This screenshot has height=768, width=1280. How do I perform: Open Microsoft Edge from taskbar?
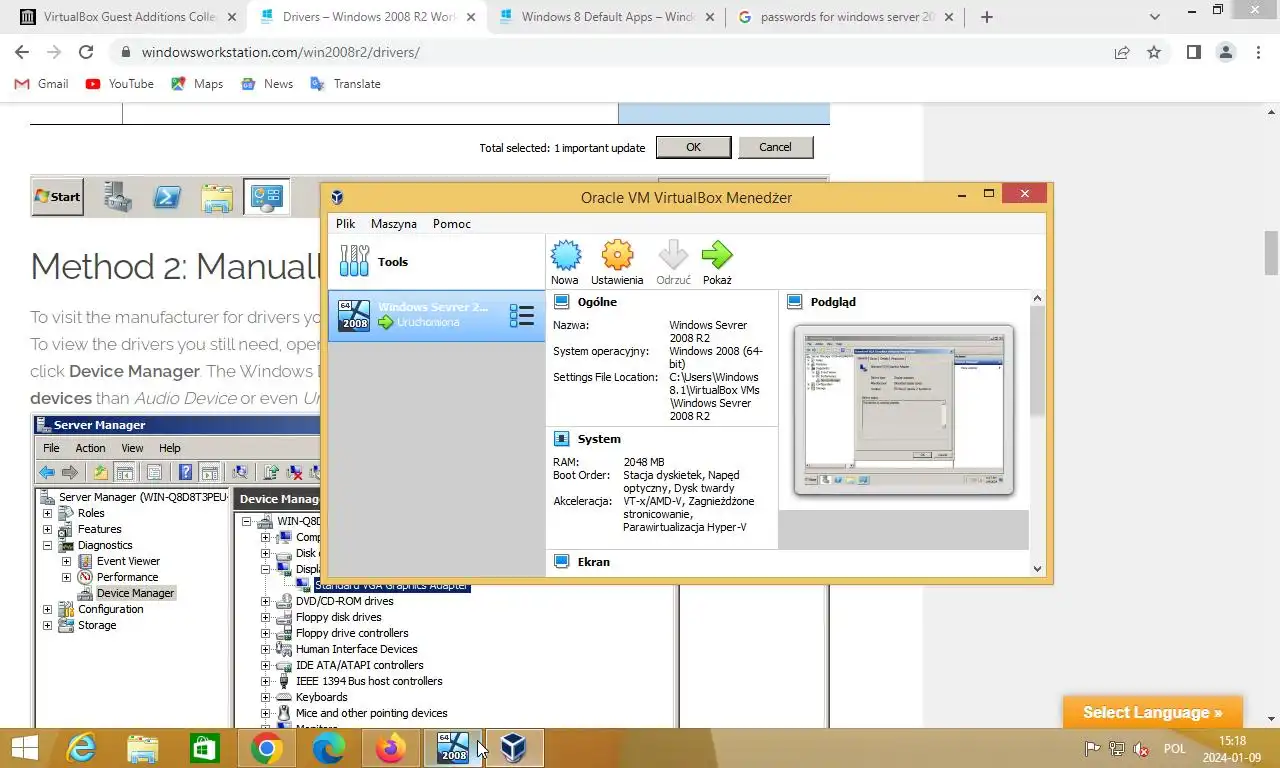click(x=329, y=748)
